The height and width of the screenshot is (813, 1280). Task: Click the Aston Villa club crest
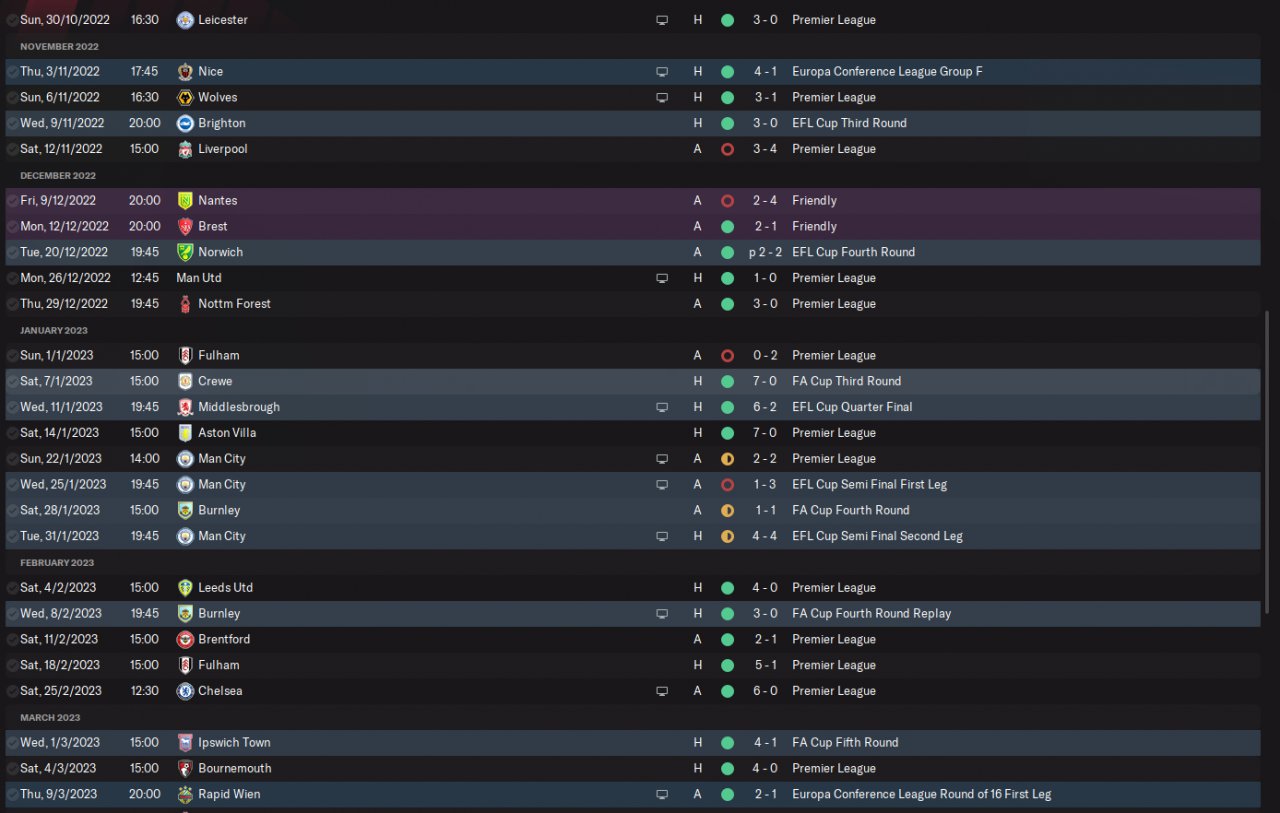pyautogui.click(x=185, y=433)
